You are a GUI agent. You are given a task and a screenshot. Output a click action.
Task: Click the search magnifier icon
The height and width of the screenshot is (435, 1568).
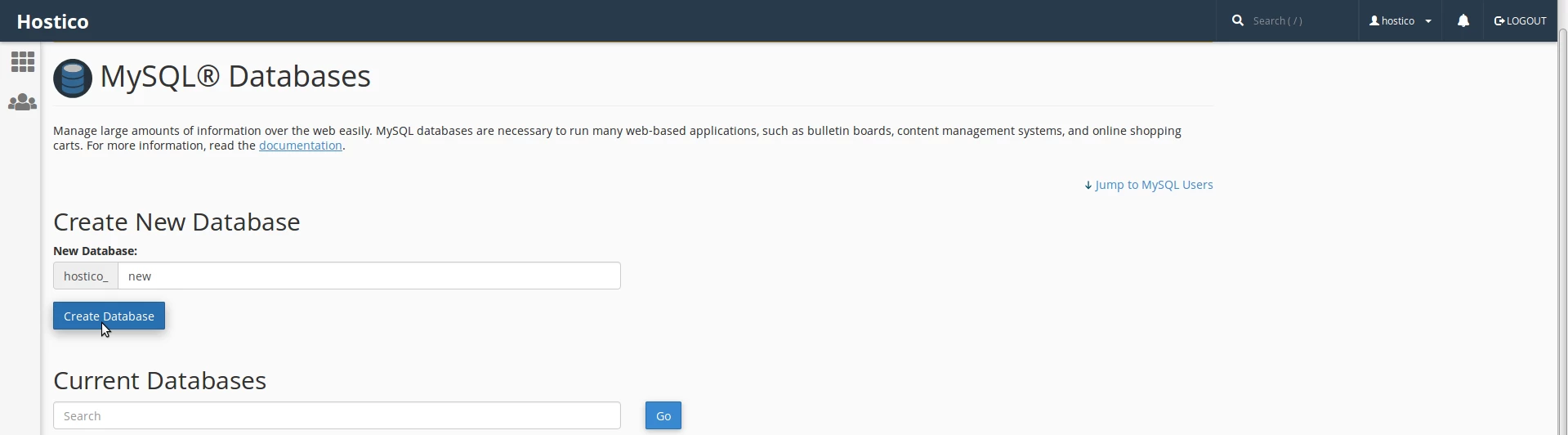tap(1238, 20)
